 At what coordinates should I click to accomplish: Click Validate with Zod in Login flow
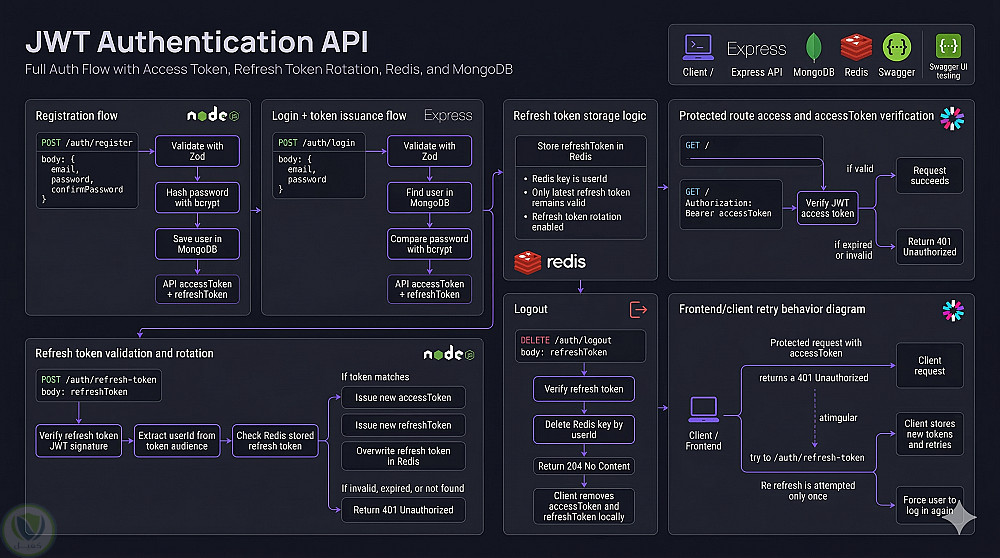pos(429,151)
